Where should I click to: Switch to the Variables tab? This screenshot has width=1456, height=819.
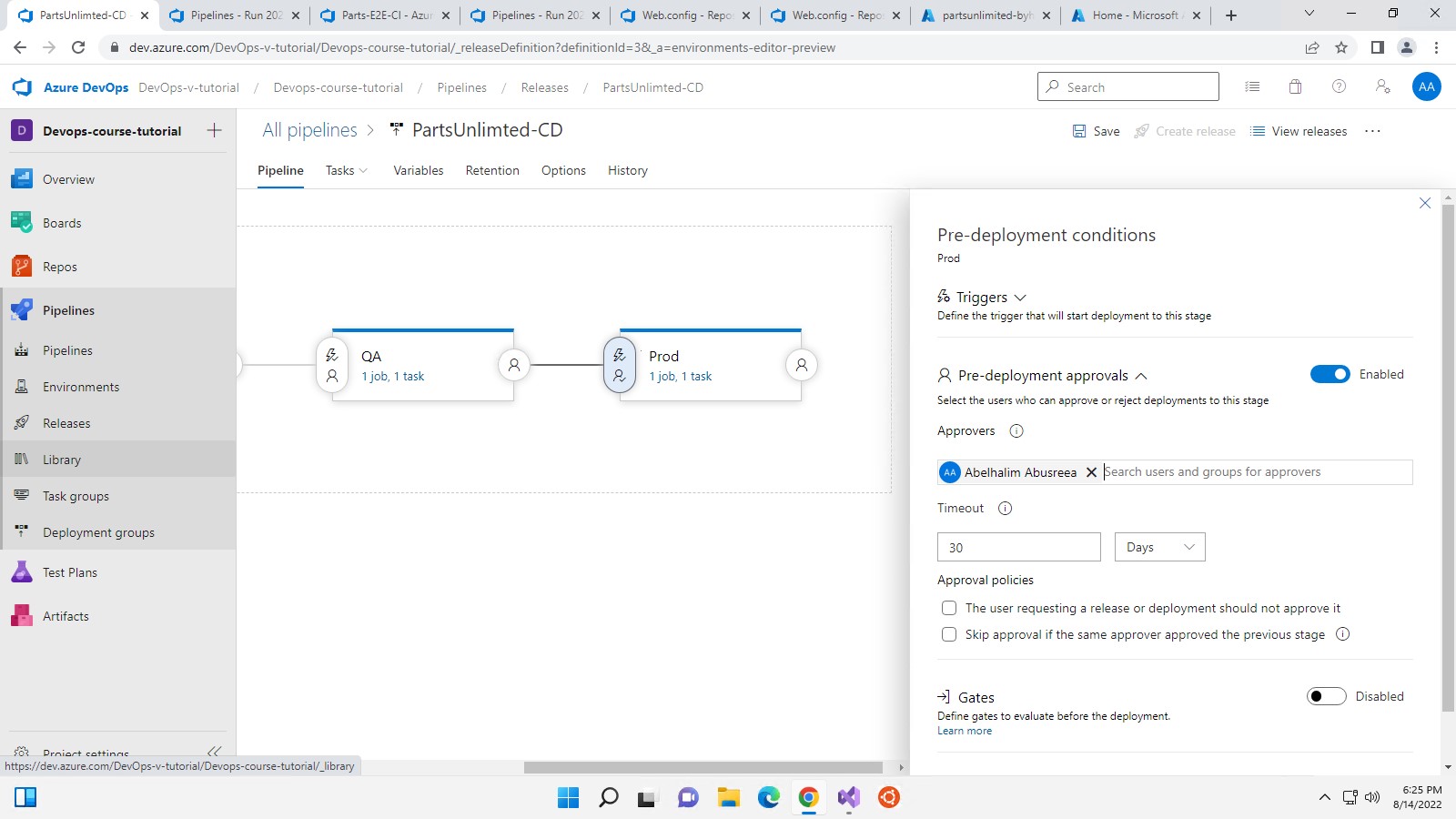(419, 170)
